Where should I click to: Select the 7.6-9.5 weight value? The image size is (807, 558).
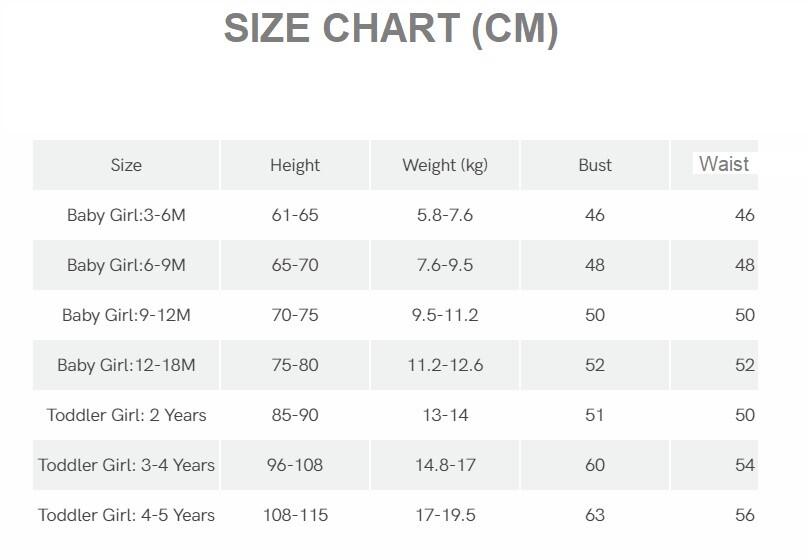(x=445, y=265)
